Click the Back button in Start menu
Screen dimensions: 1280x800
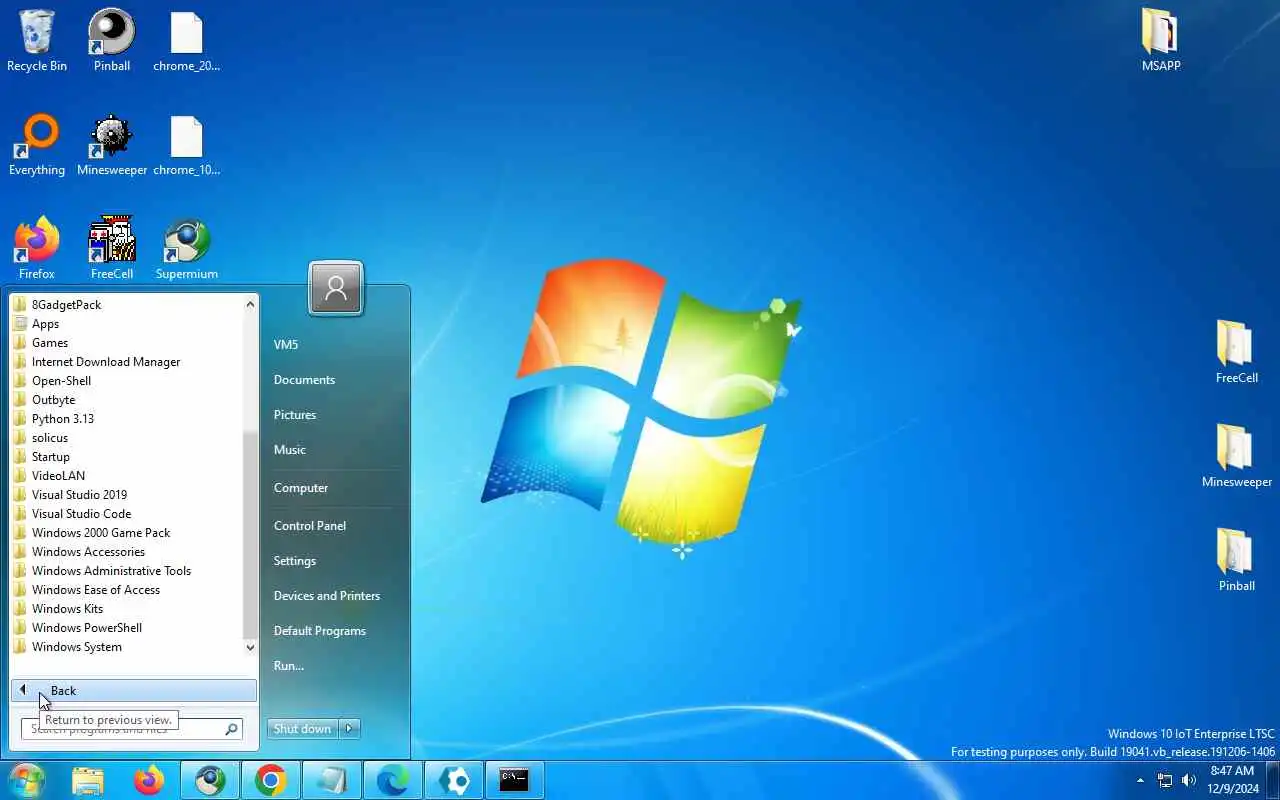tap(134, 691)
